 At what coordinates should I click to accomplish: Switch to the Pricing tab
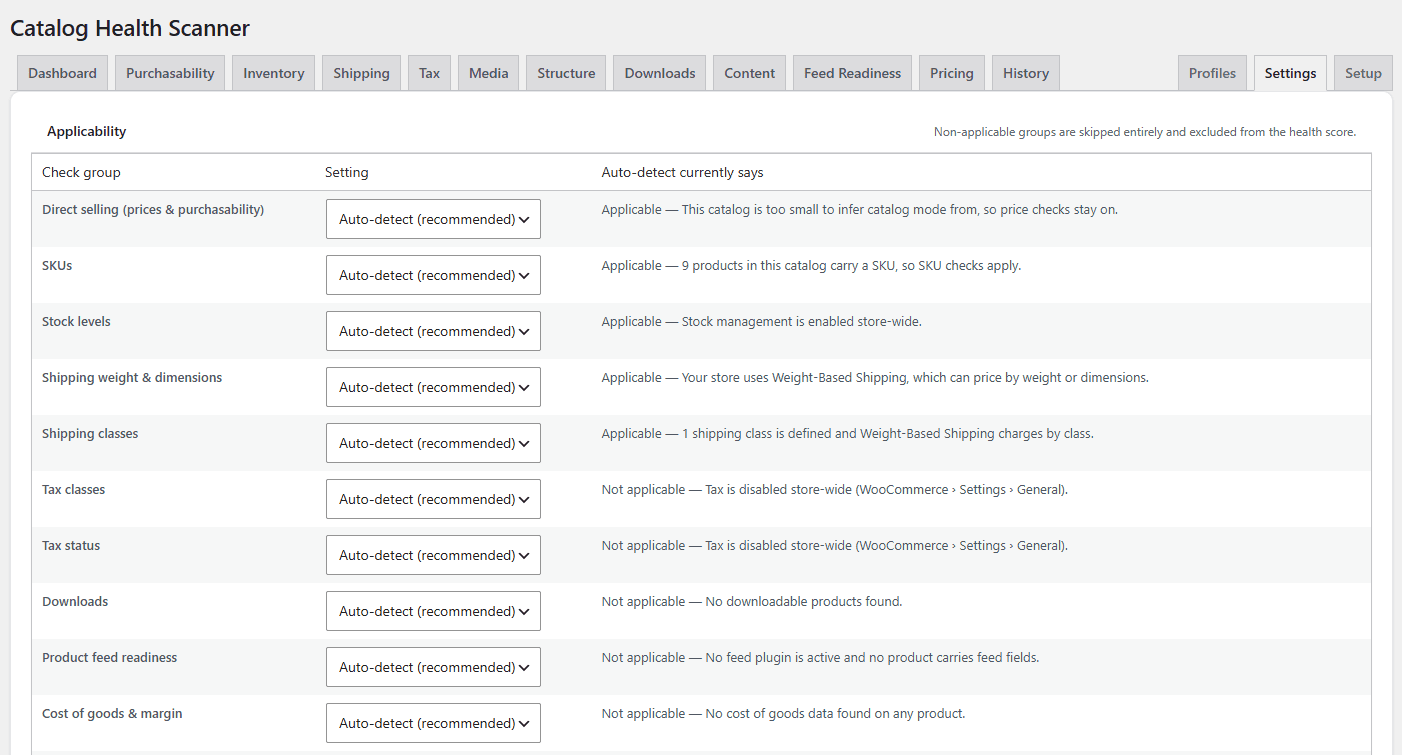(x=951, y=73)
